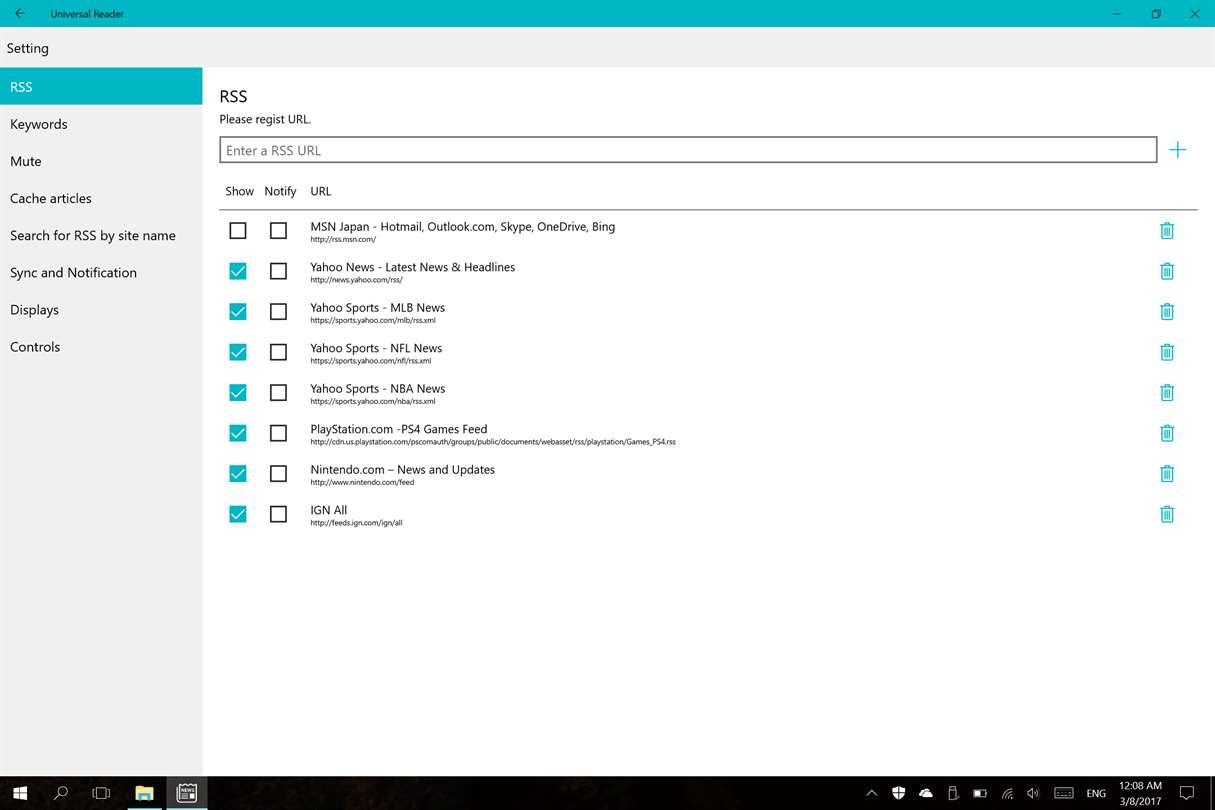Open Action Center notifications icon
Viewport: 1215px width, 810px height.
[x=1186, y=793]
